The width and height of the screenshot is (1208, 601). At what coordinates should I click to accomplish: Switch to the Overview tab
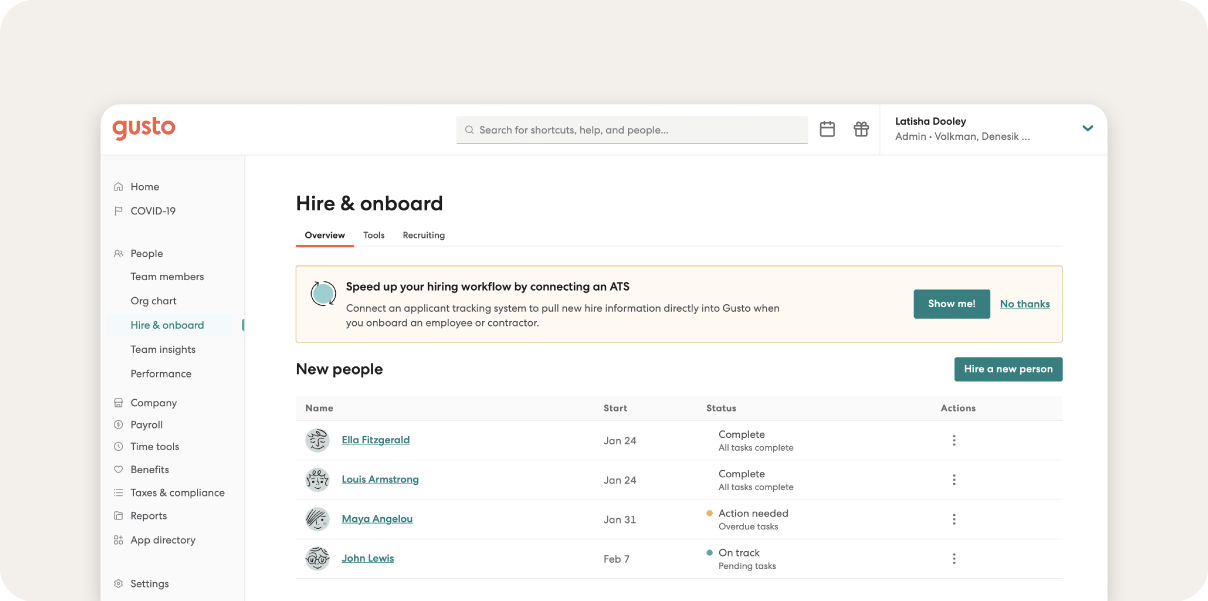pyautogui.click(x=325, y=236)
